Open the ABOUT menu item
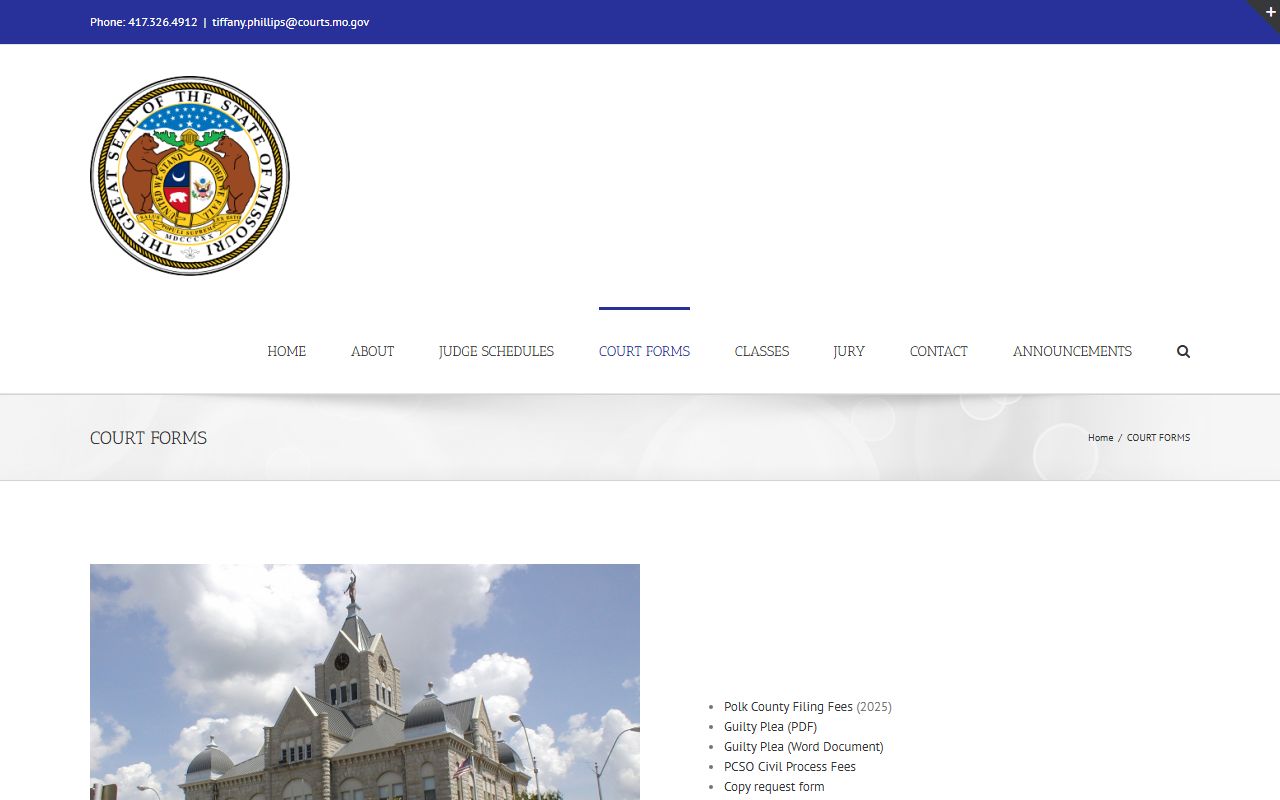 point(372,351)
